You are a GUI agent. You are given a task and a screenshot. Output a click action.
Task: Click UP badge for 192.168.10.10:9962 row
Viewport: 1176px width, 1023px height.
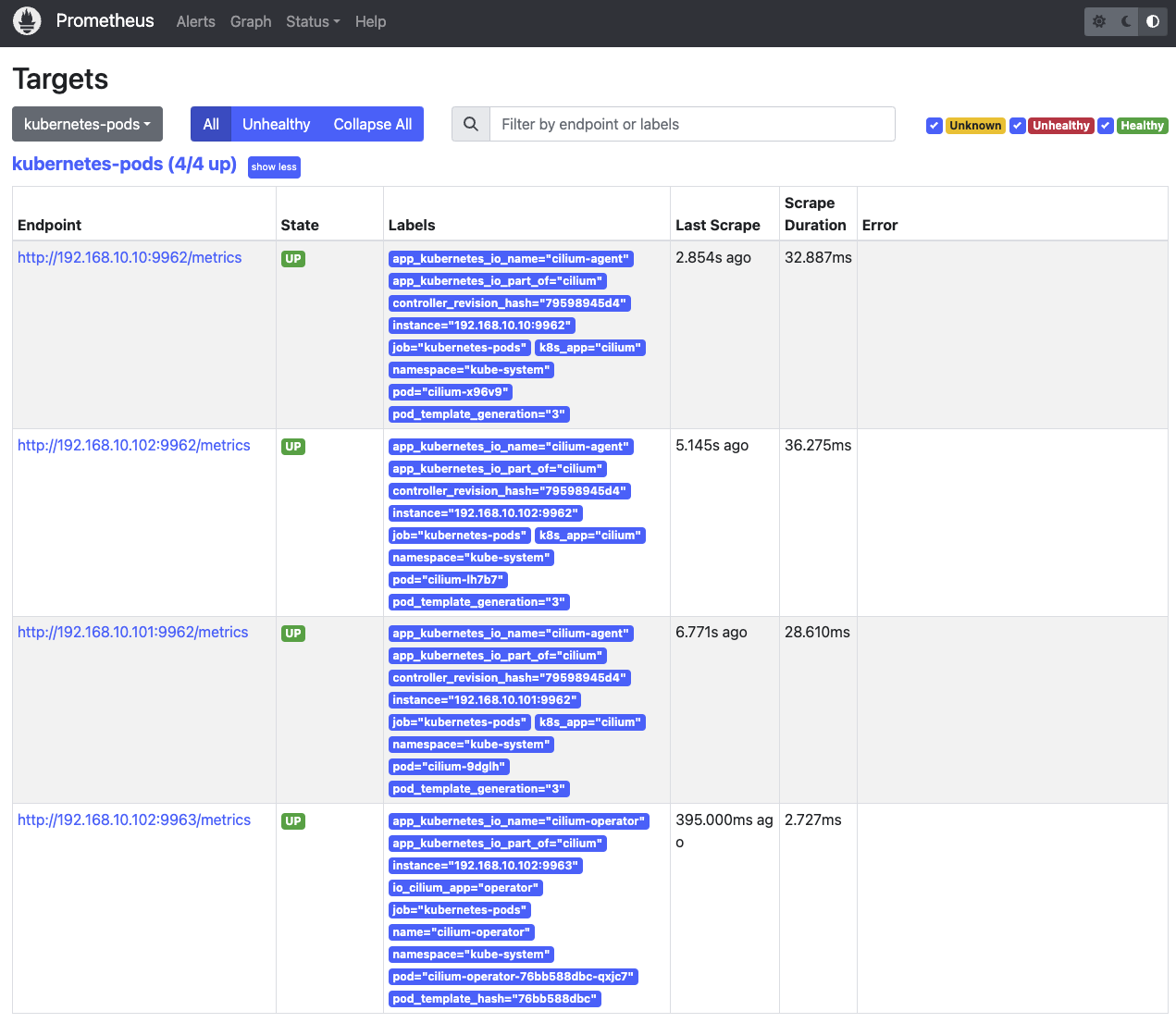coord(293,259)
